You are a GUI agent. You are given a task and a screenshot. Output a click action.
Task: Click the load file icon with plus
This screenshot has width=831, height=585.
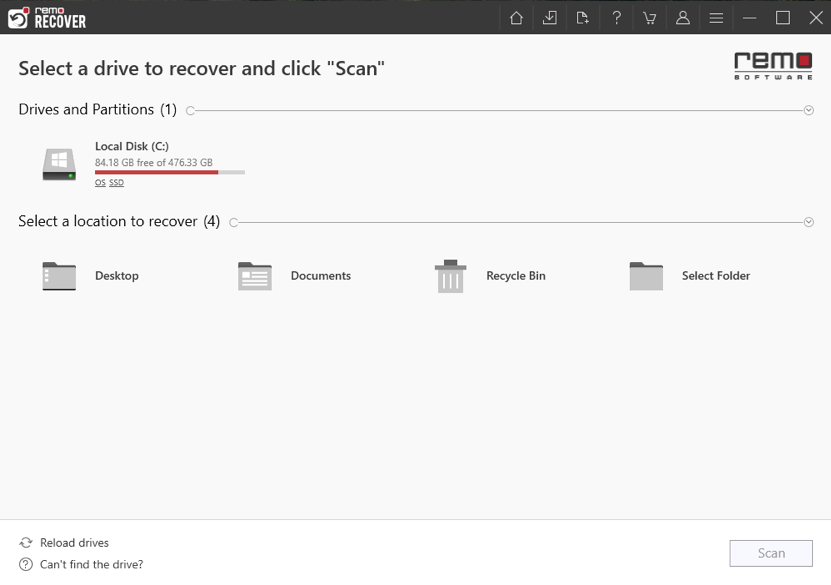pos(582,18)
